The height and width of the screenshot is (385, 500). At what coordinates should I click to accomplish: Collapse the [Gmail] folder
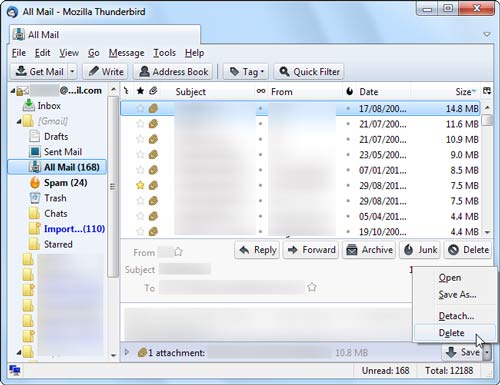coord(19,121)
